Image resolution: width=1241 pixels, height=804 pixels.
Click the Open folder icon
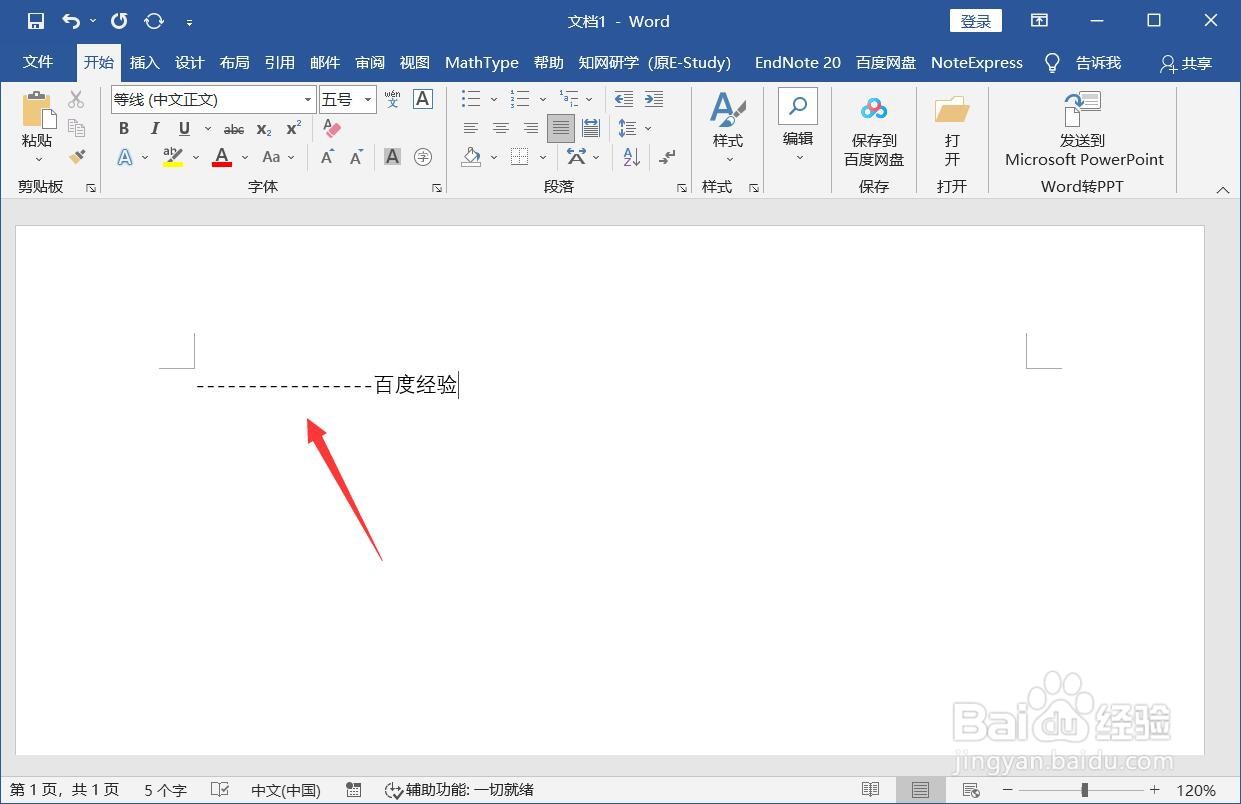(952, 108)
